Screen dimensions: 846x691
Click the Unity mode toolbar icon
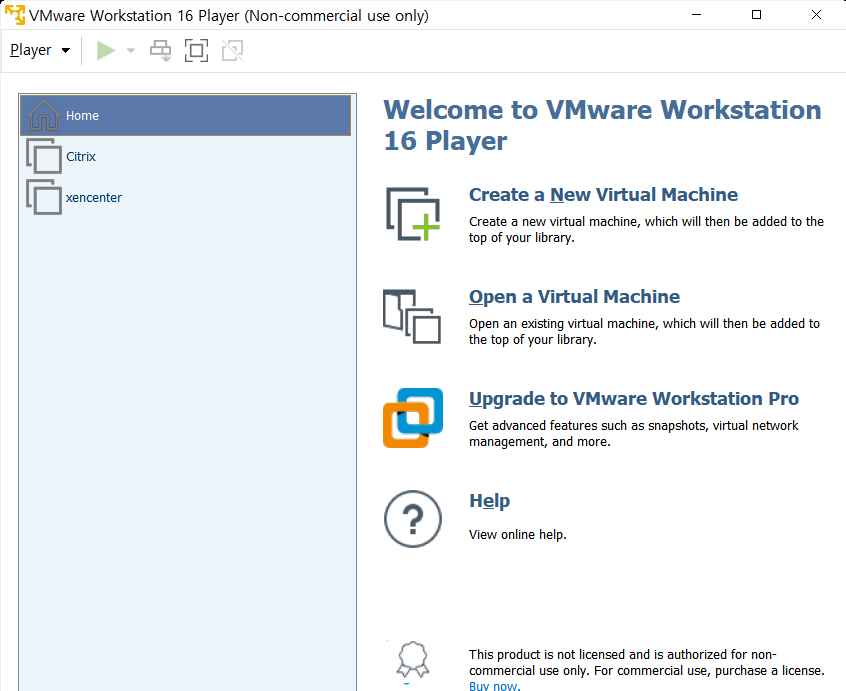pos(233,51)
